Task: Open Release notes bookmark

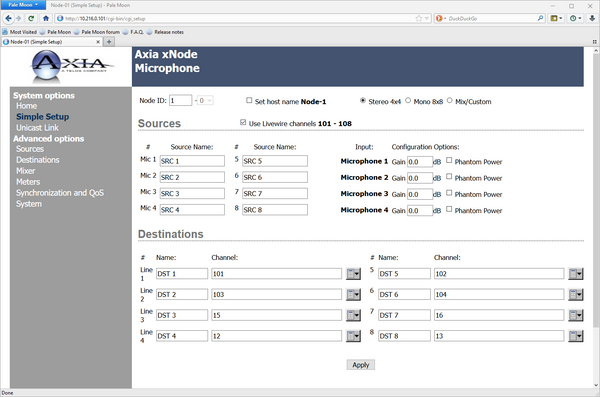Action: (x=165, y=32)
